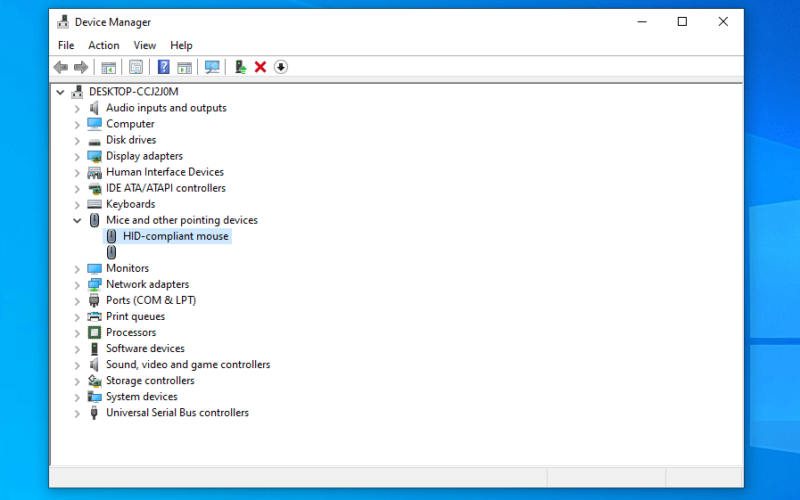The width and height of the screenshot is (800, 500).
Task: Expand the Ports (COM & LPT) node
Action: coord(77,301)
